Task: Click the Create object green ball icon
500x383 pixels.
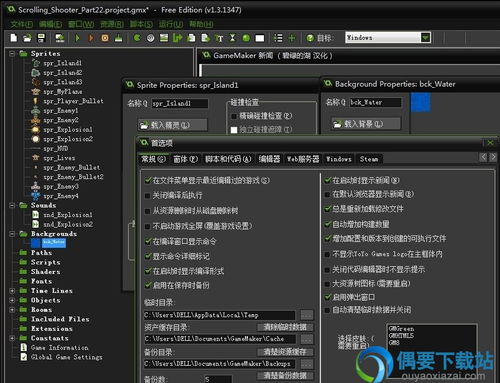Action: click(x=246, y=38)
